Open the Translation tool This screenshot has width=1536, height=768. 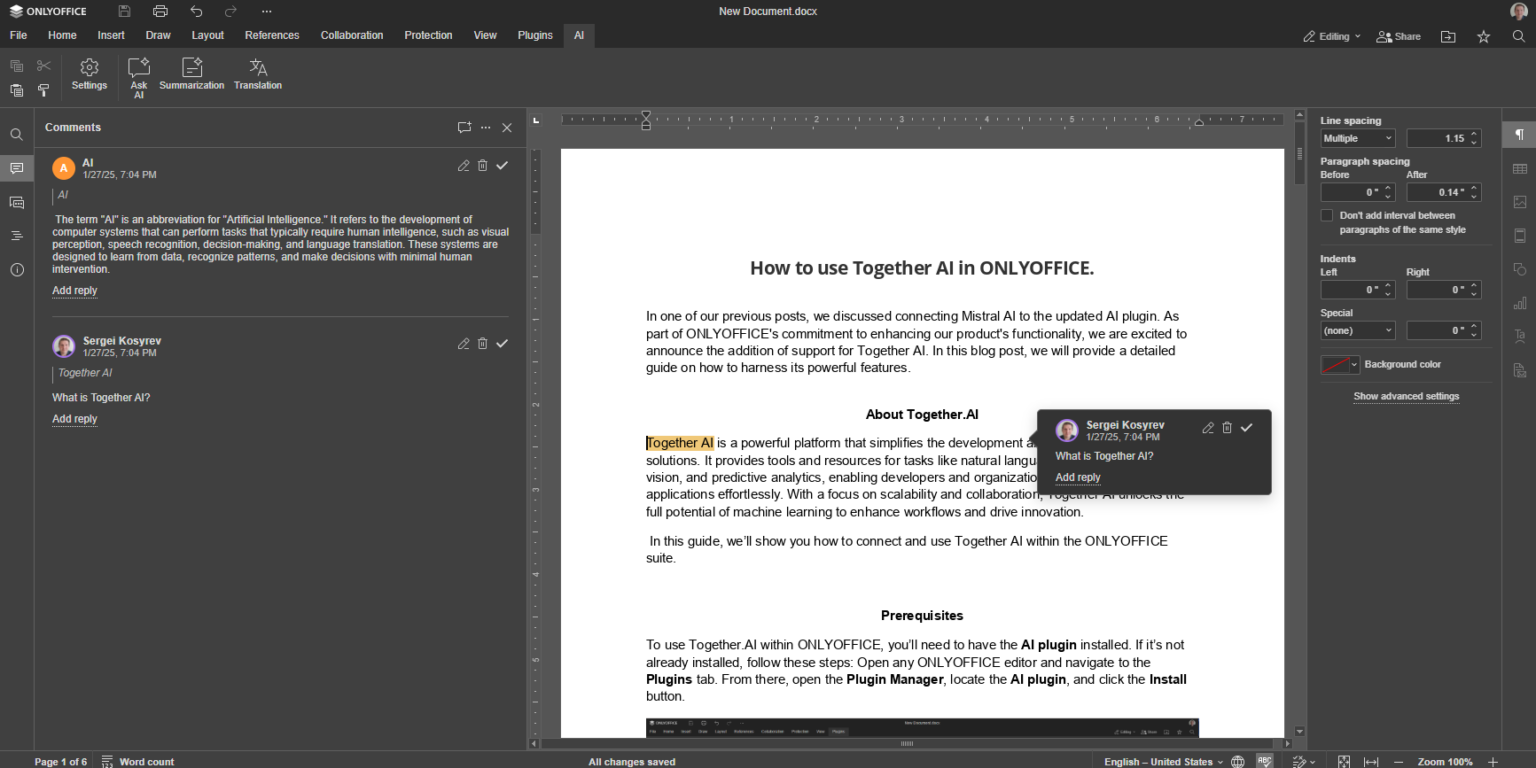(x=258, y=74)
